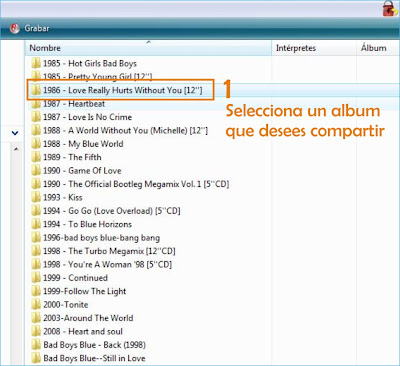Click folder icon of 1986 - Love Really Hurts

[x=36, y=90]
